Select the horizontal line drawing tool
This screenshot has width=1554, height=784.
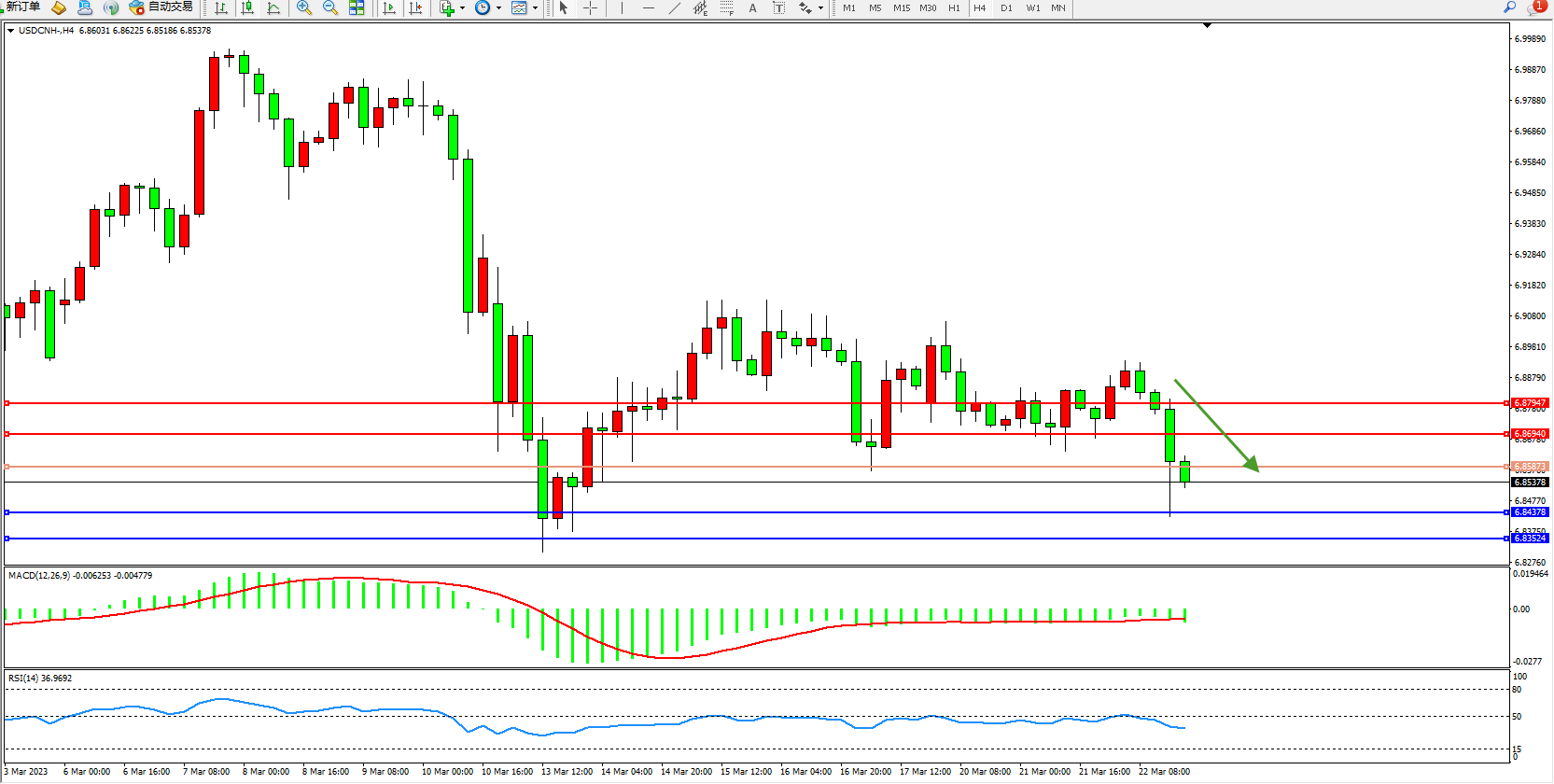click(649, 7)
